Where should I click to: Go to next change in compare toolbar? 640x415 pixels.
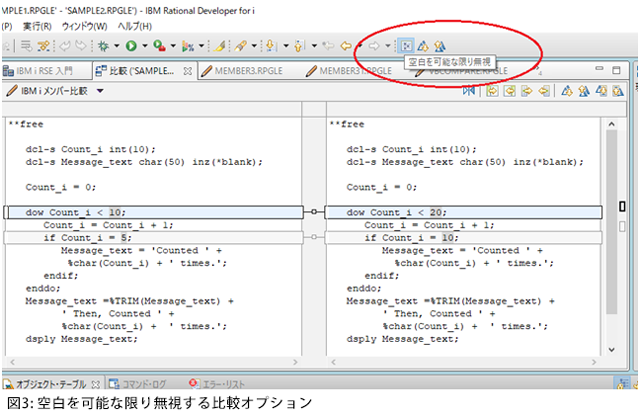click(601, 91)
